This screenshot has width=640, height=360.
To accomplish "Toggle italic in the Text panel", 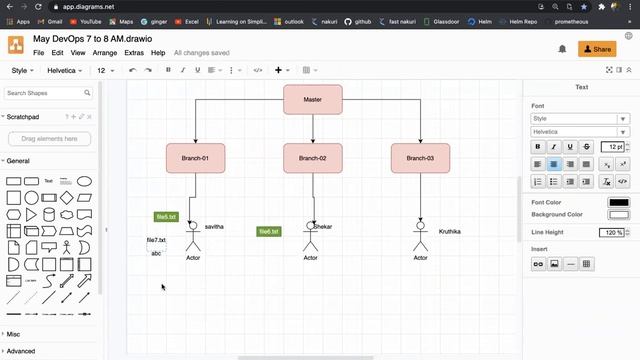I will (554, 147).
